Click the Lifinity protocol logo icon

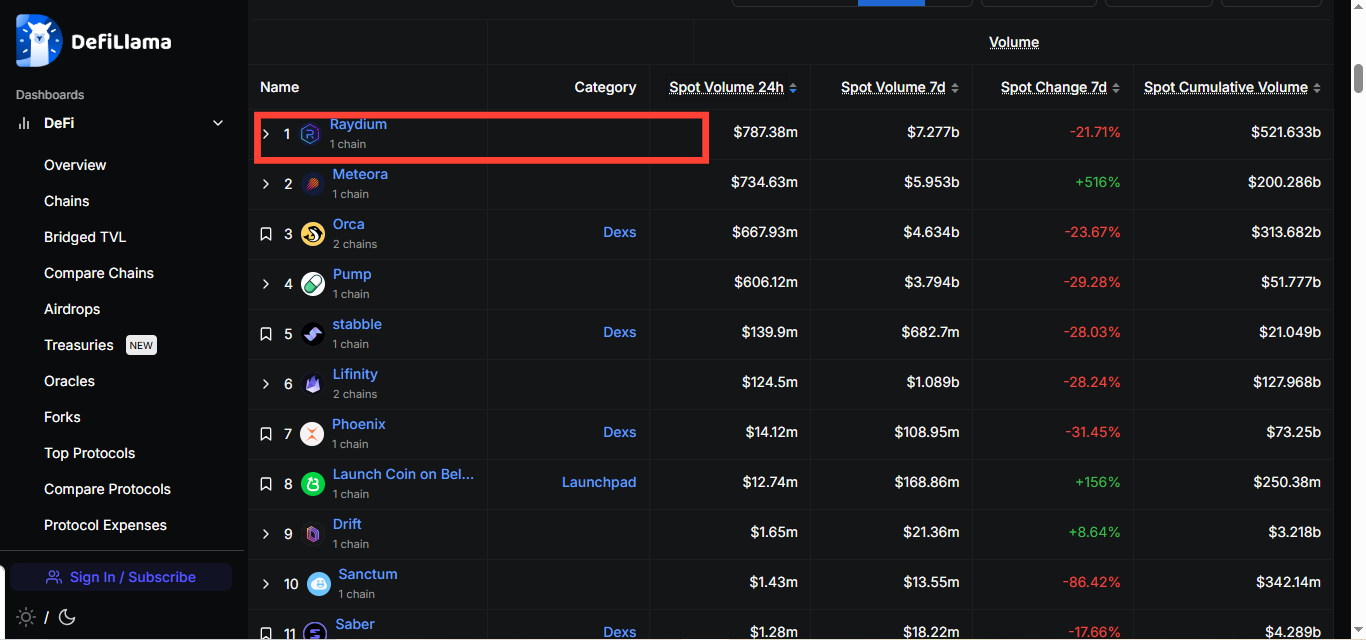coord(312,384)
